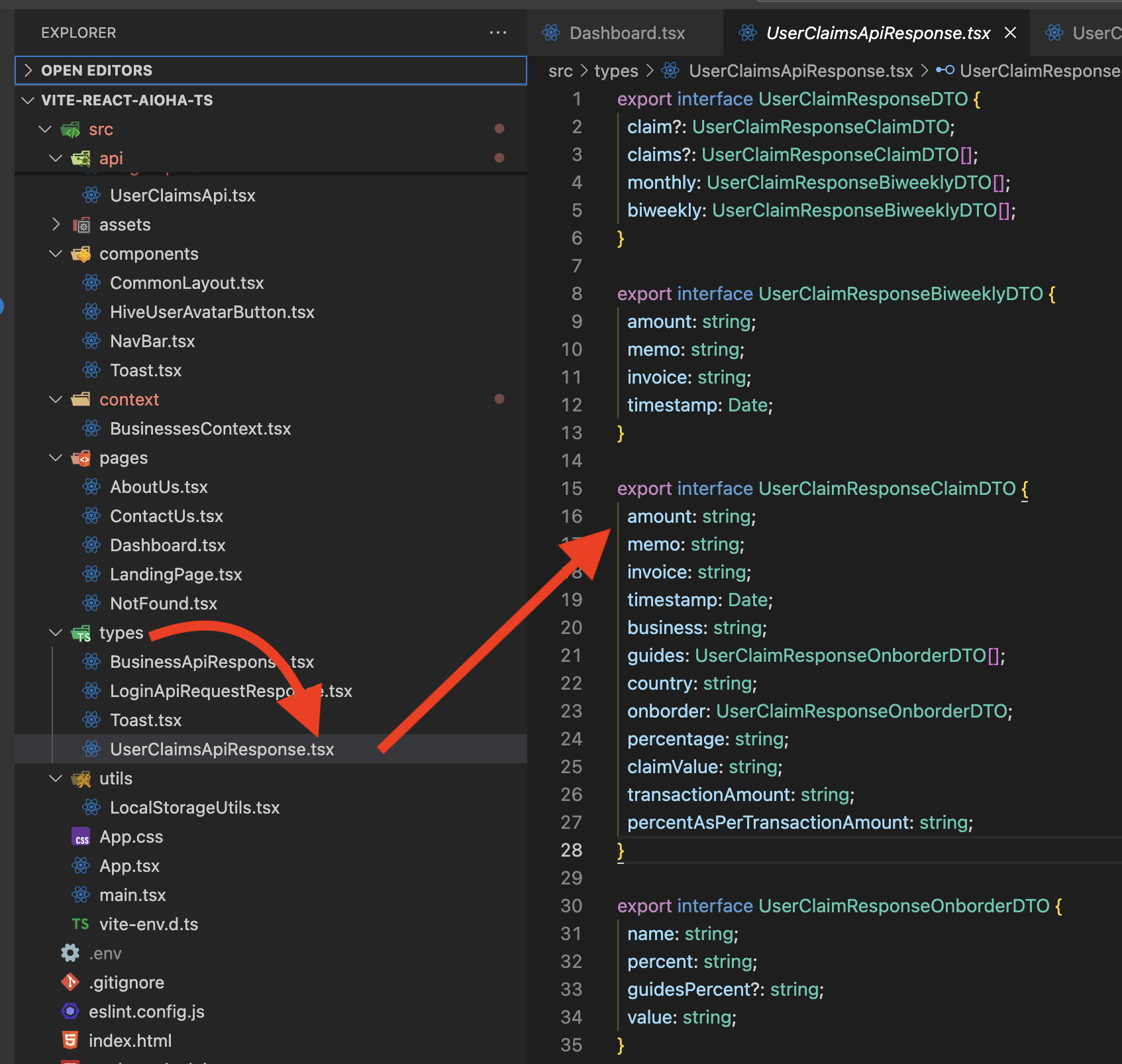Collapse the utils folder chevron
The image size is (1122, 1064).
click(56, 778)
